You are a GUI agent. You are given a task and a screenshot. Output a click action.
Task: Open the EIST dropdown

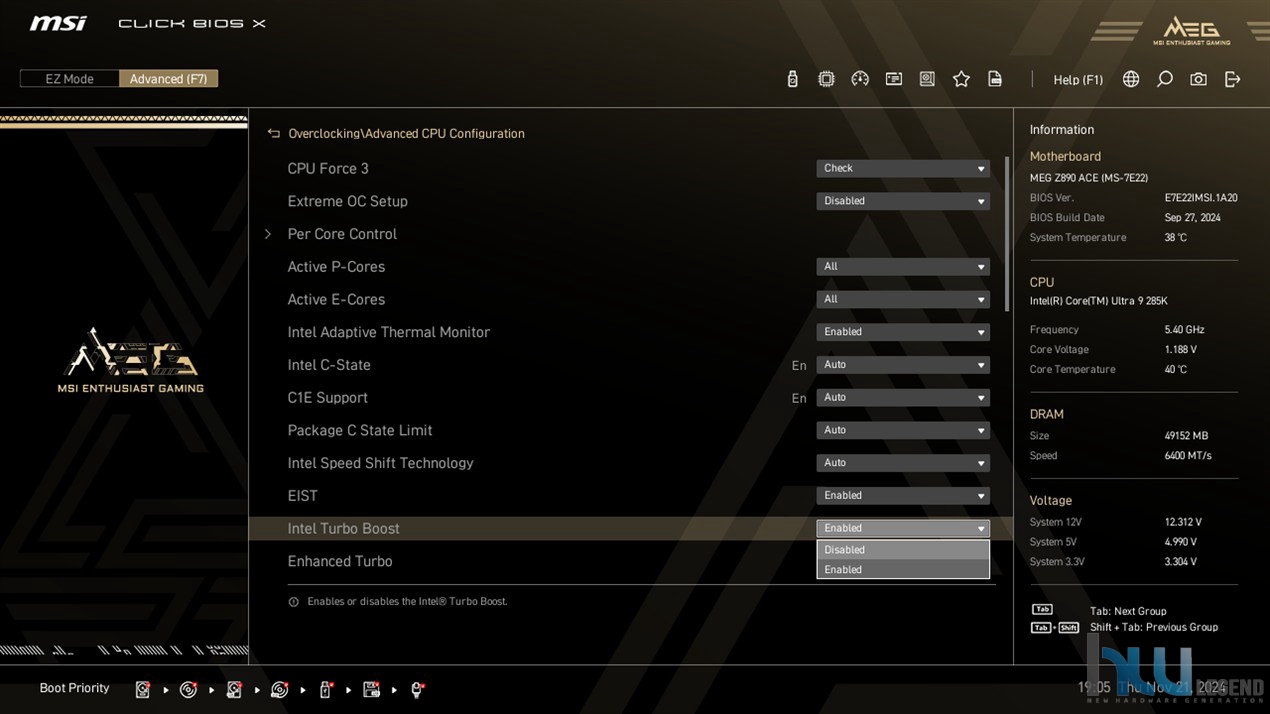[903, 496]
